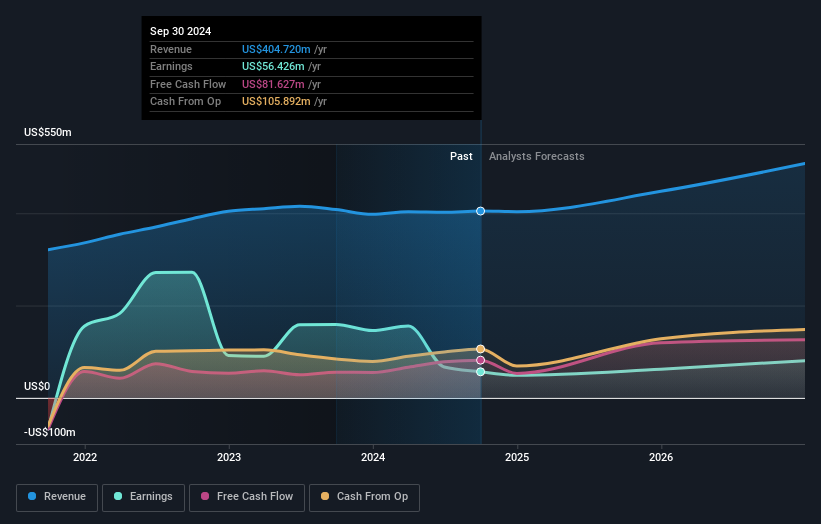The width and height of the screenshot is (821, 524).
Task: Select the 2023 x-axis label
Action: click(x=229, y=457)
